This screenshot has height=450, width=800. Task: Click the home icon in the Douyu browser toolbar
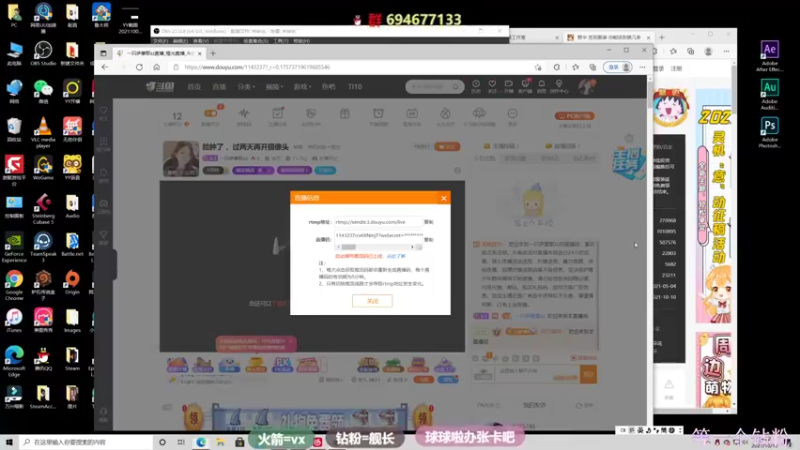click(157, 67)
